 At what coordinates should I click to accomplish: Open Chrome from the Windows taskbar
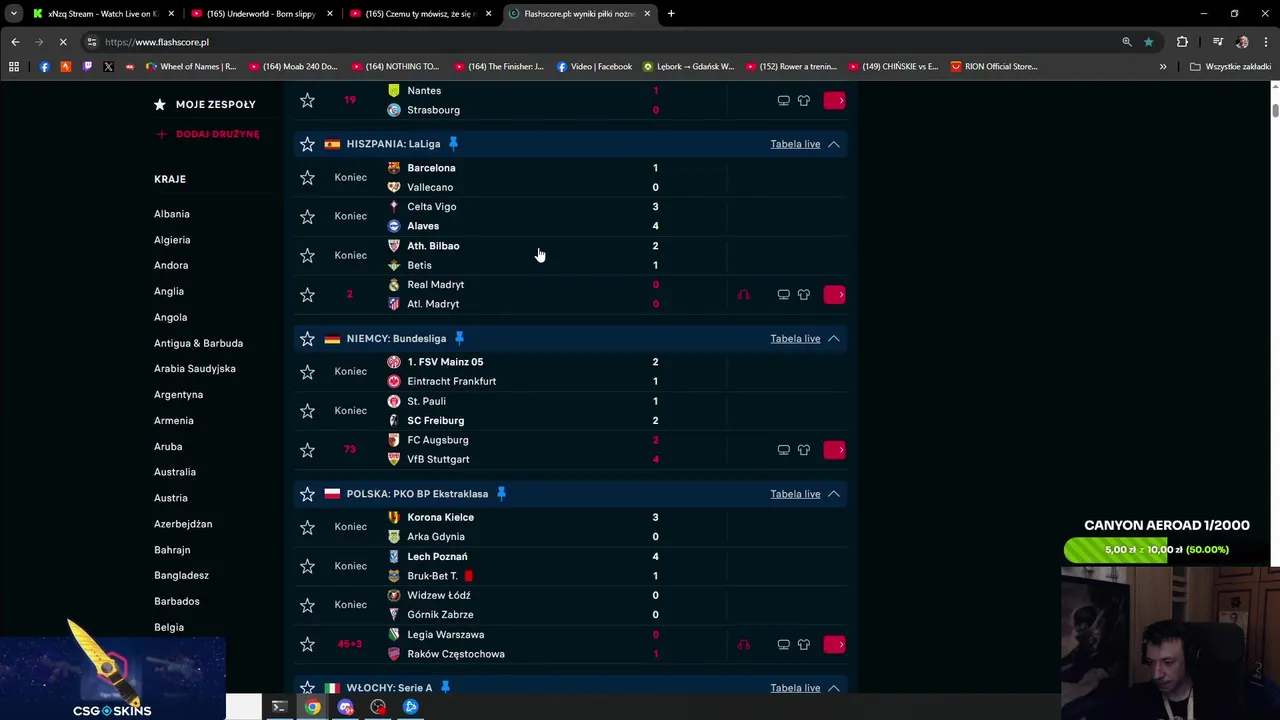(313, 707)
